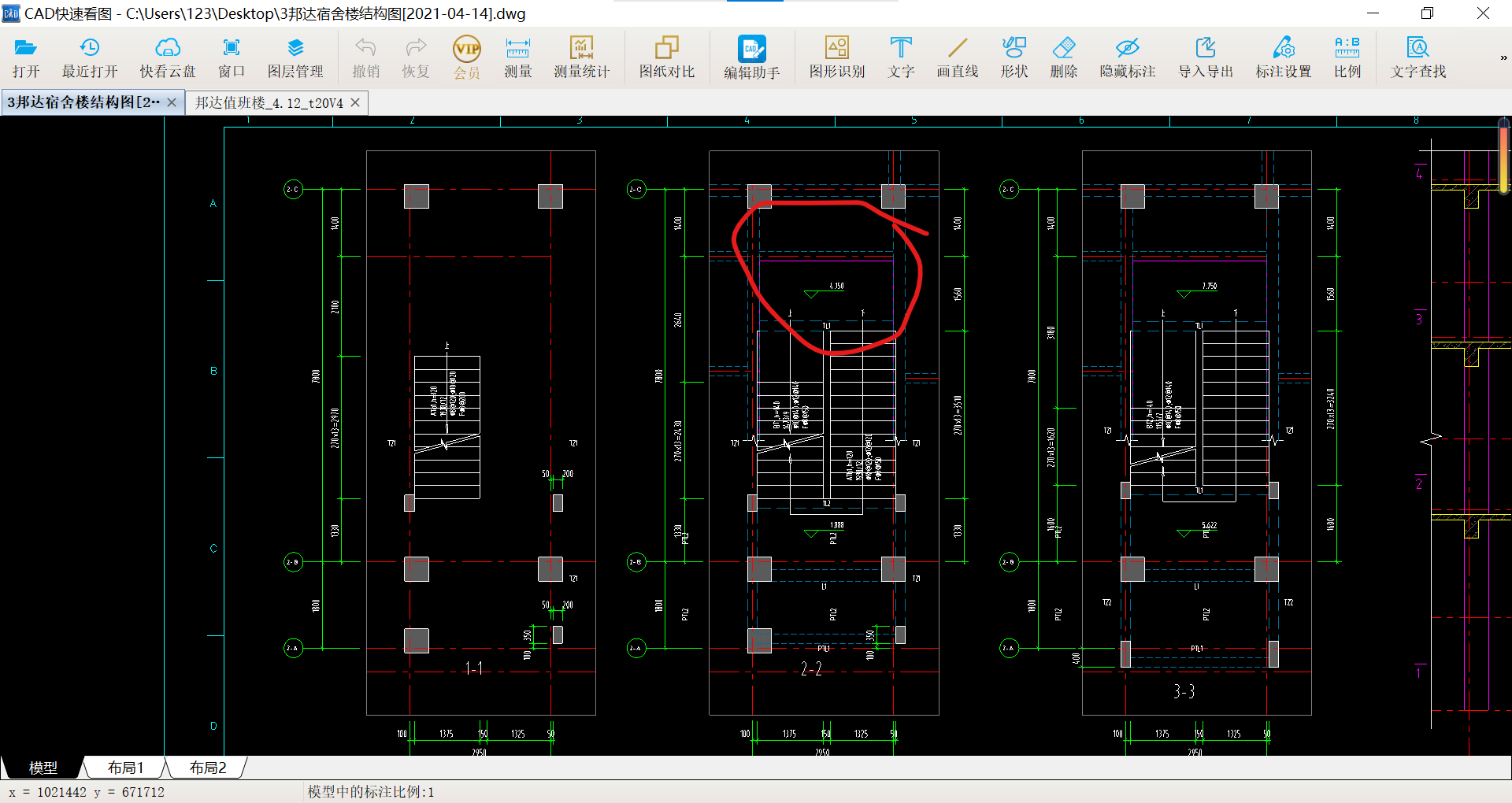Close the 邦达值班楼_4.12_t20V4 tab
Image resolution: width=1512 pixels, height=803 pixels.
[355, 102]
